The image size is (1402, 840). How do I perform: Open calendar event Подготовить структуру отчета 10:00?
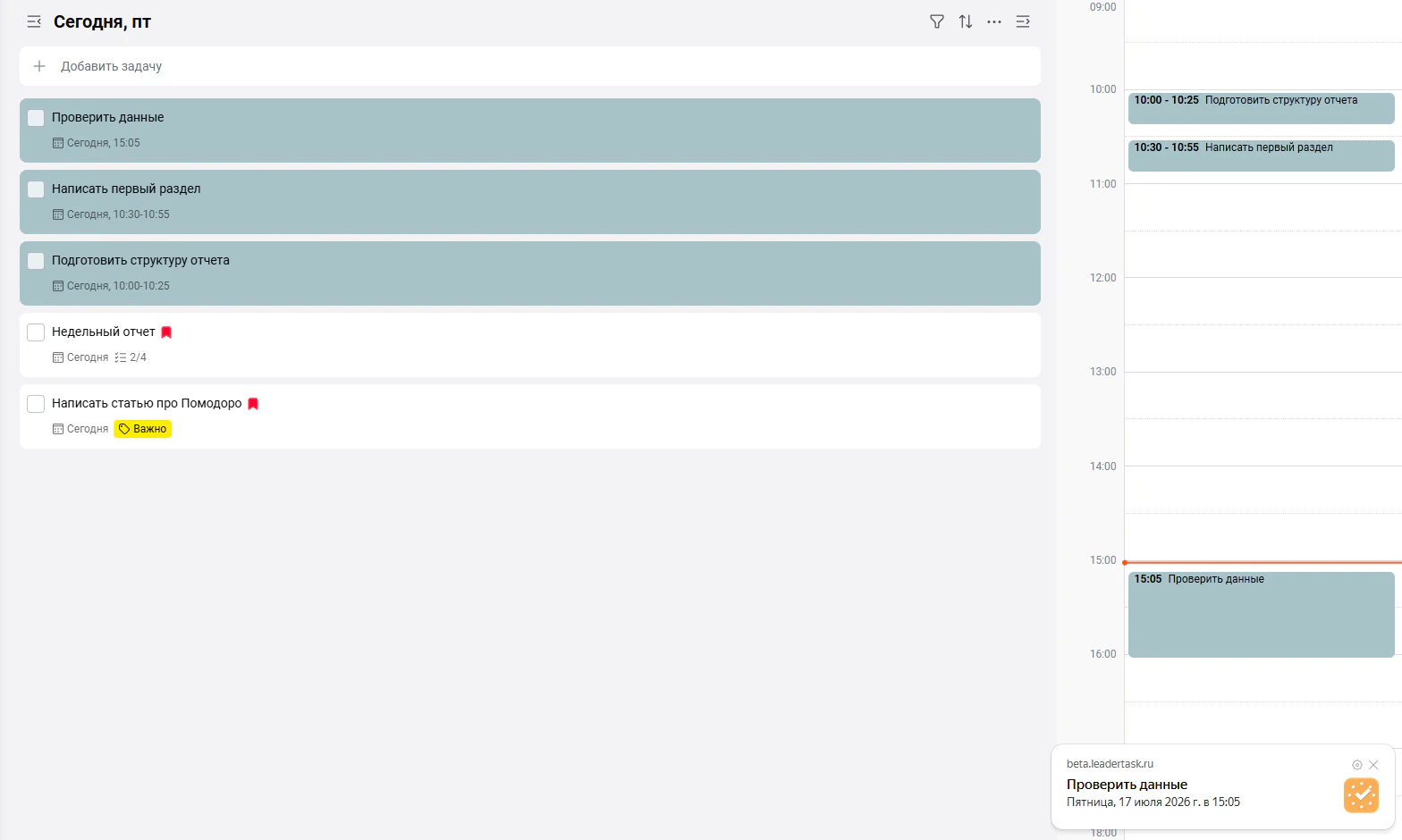(x=1261, y=108)
